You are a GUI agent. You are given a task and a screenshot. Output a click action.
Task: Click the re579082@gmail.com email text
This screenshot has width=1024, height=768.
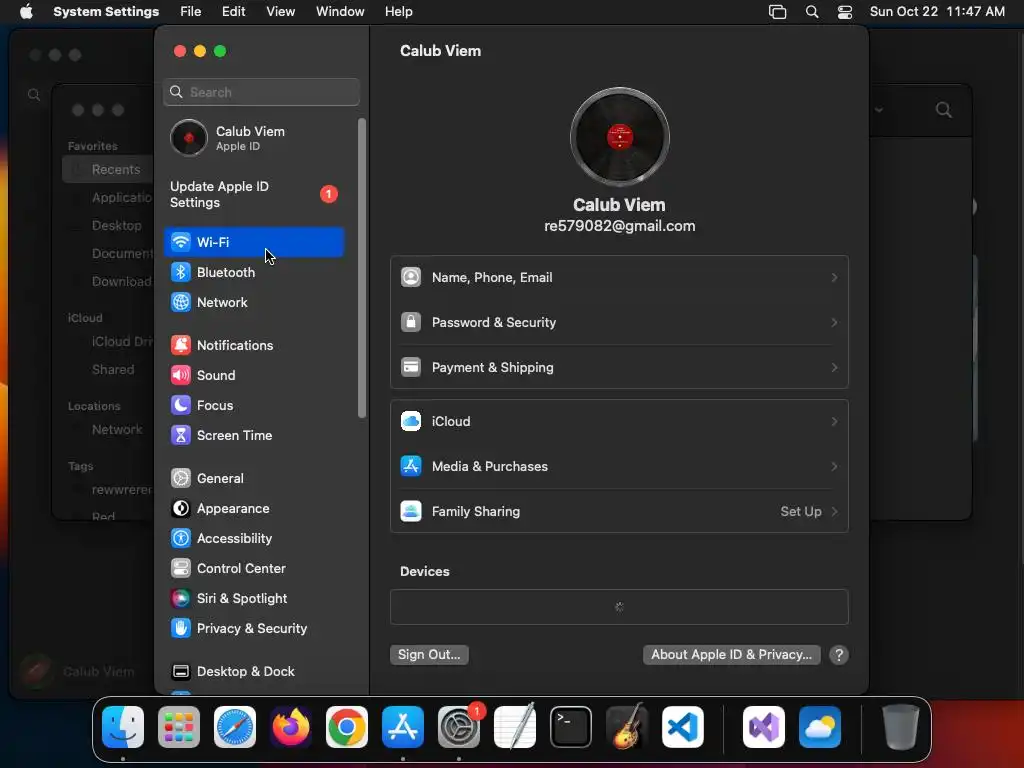pyautogui.click(x=619, y=226)
